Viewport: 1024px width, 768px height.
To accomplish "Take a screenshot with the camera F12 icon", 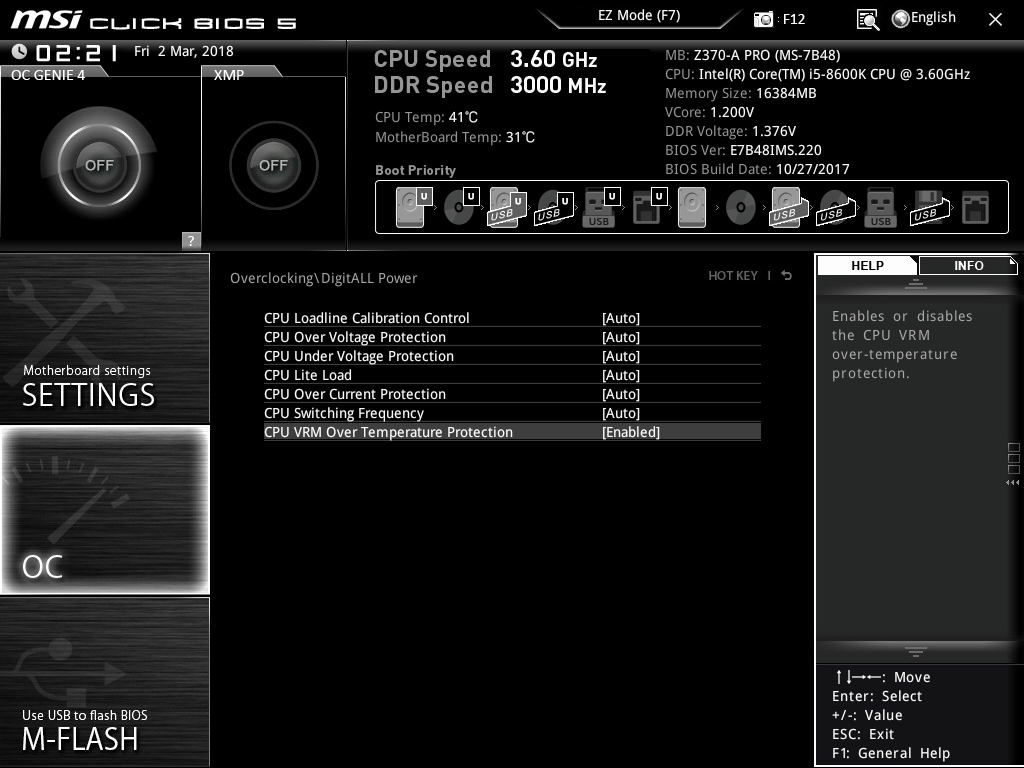I will (763, 19).
